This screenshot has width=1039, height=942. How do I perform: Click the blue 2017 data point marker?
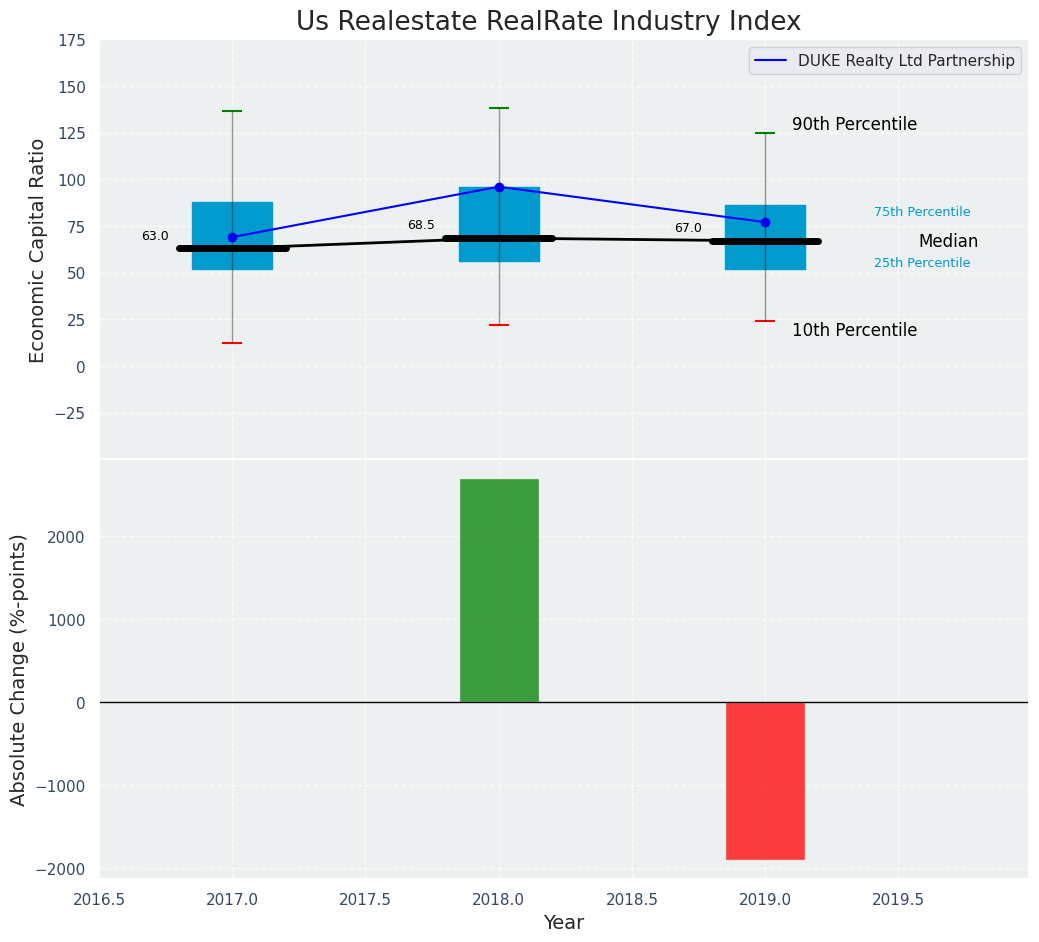[x=232, y=237]
